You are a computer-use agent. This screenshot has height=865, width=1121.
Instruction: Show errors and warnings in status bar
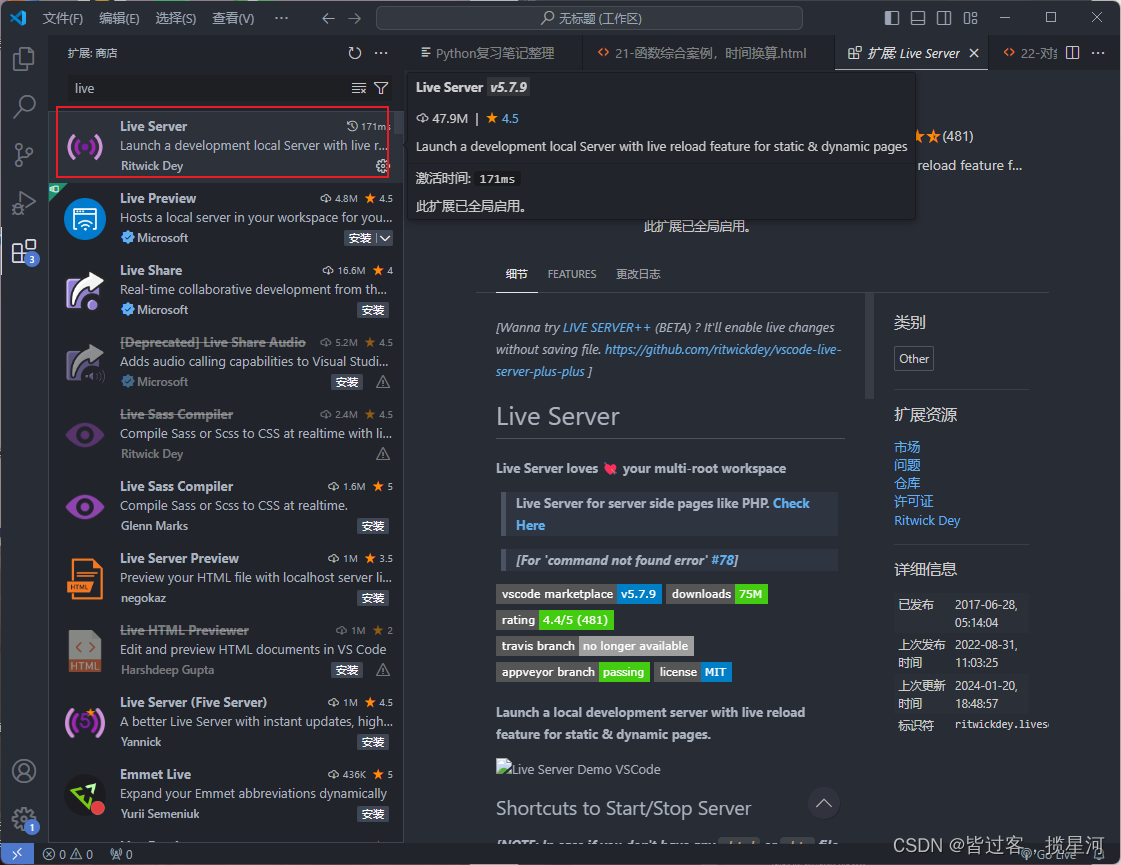tap(68, 854)
